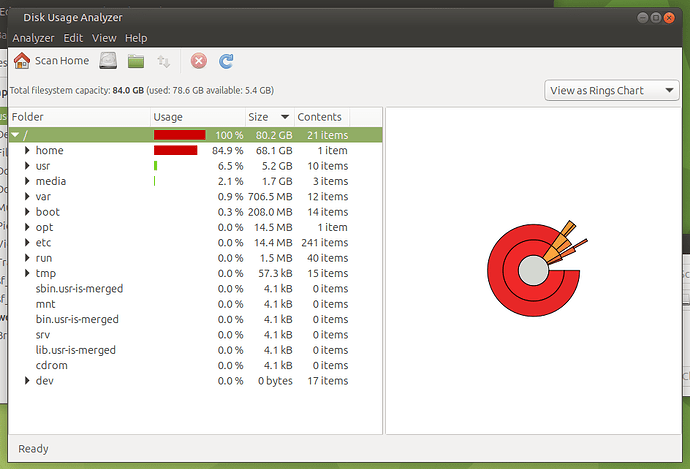Sort by the Size column header
The image size is (690, 469).
pos(269,117)
